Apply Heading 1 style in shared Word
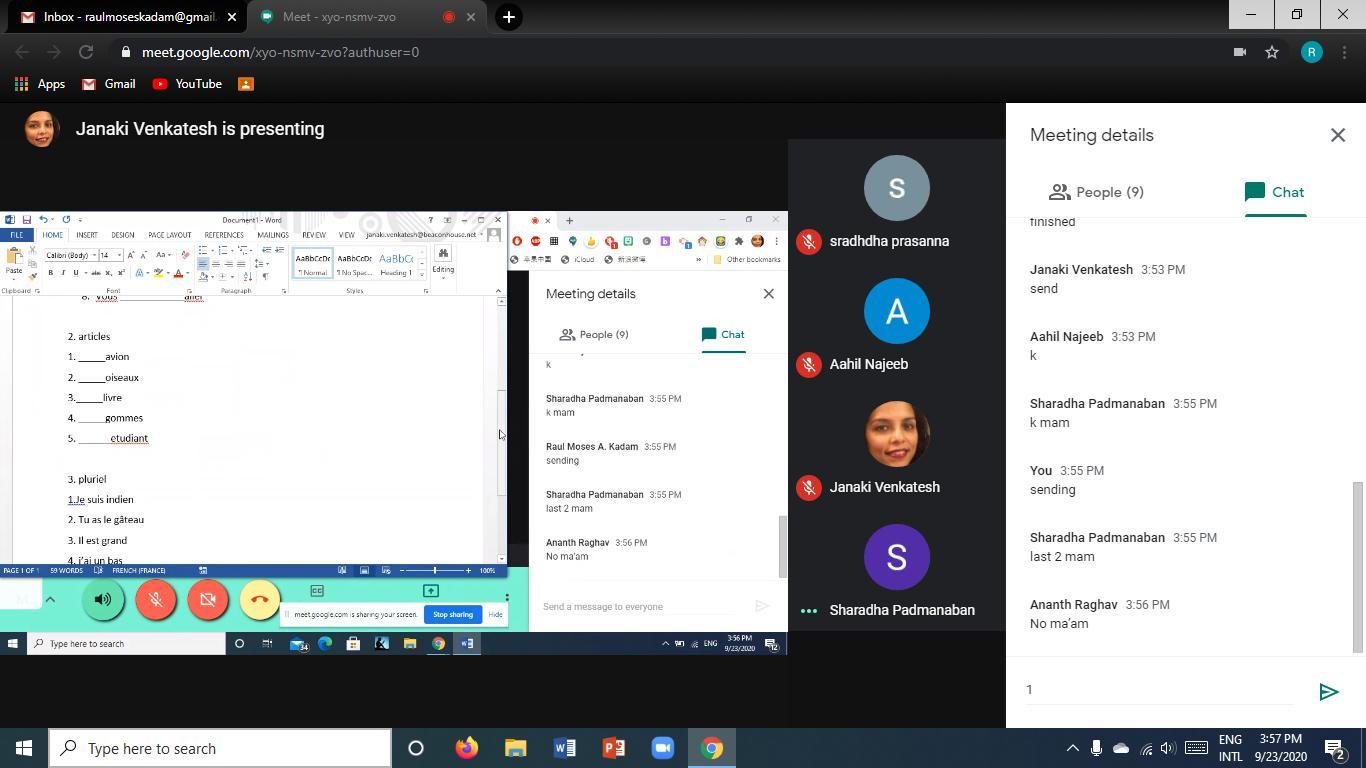This screenshot has height=768, width=1366. (396, 263)
